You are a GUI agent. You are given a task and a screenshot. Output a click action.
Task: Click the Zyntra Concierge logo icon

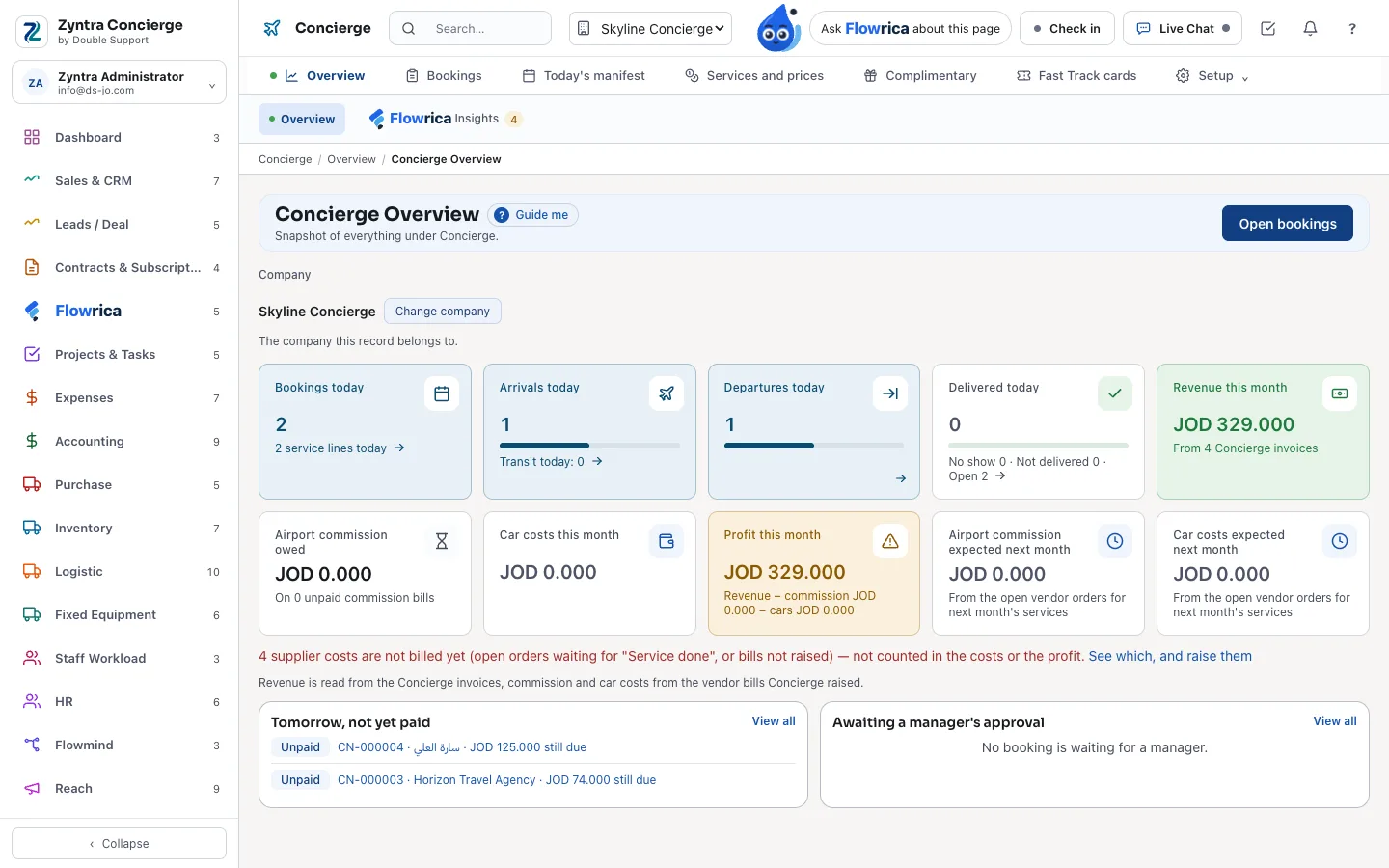(x=32, y=32)
